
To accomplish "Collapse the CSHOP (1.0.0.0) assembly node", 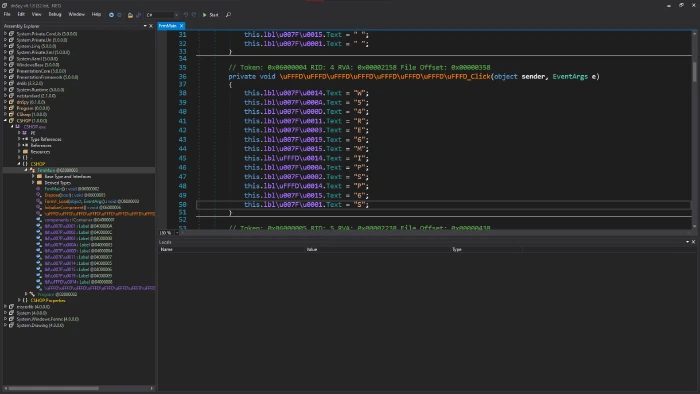I will [x=5, y=120].
